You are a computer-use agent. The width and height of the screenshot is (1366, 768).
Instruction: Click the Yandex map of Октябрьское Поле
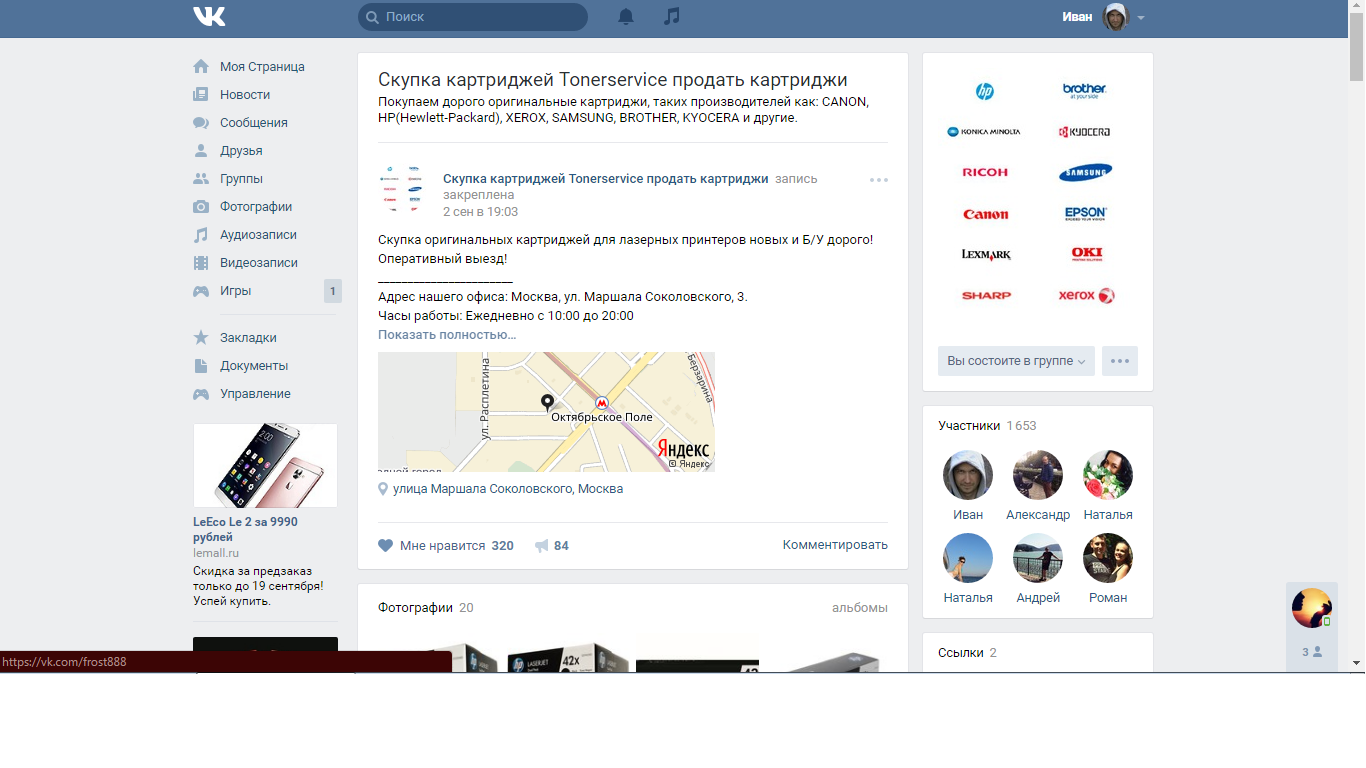click(546, 412)
